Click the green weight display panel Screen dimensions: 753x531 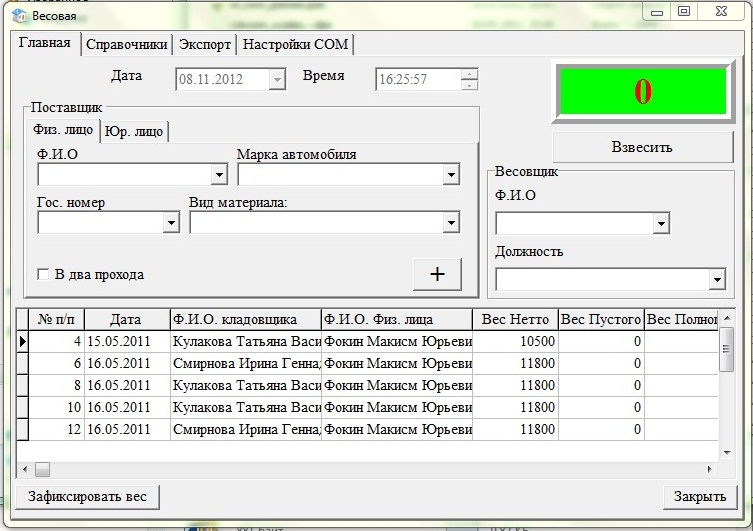[x=642, y=92]
